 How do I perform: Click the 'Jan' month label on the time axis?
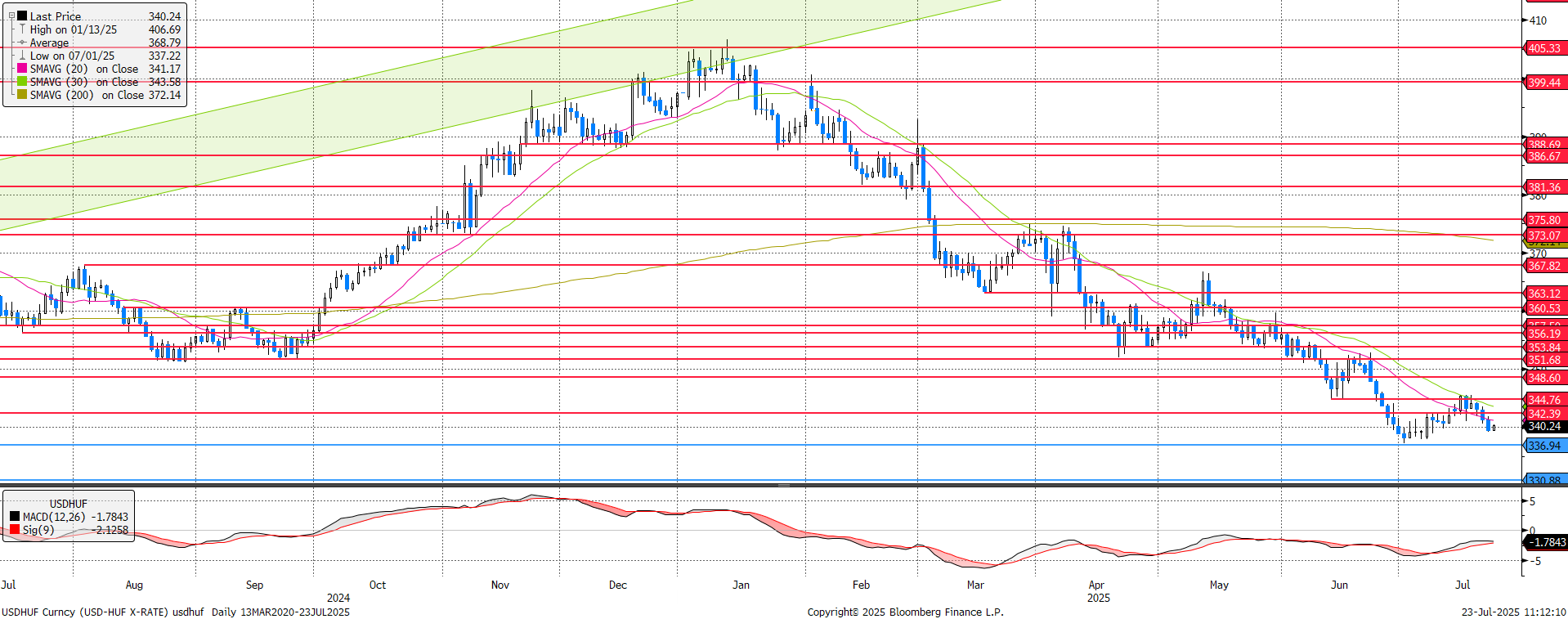741,585
